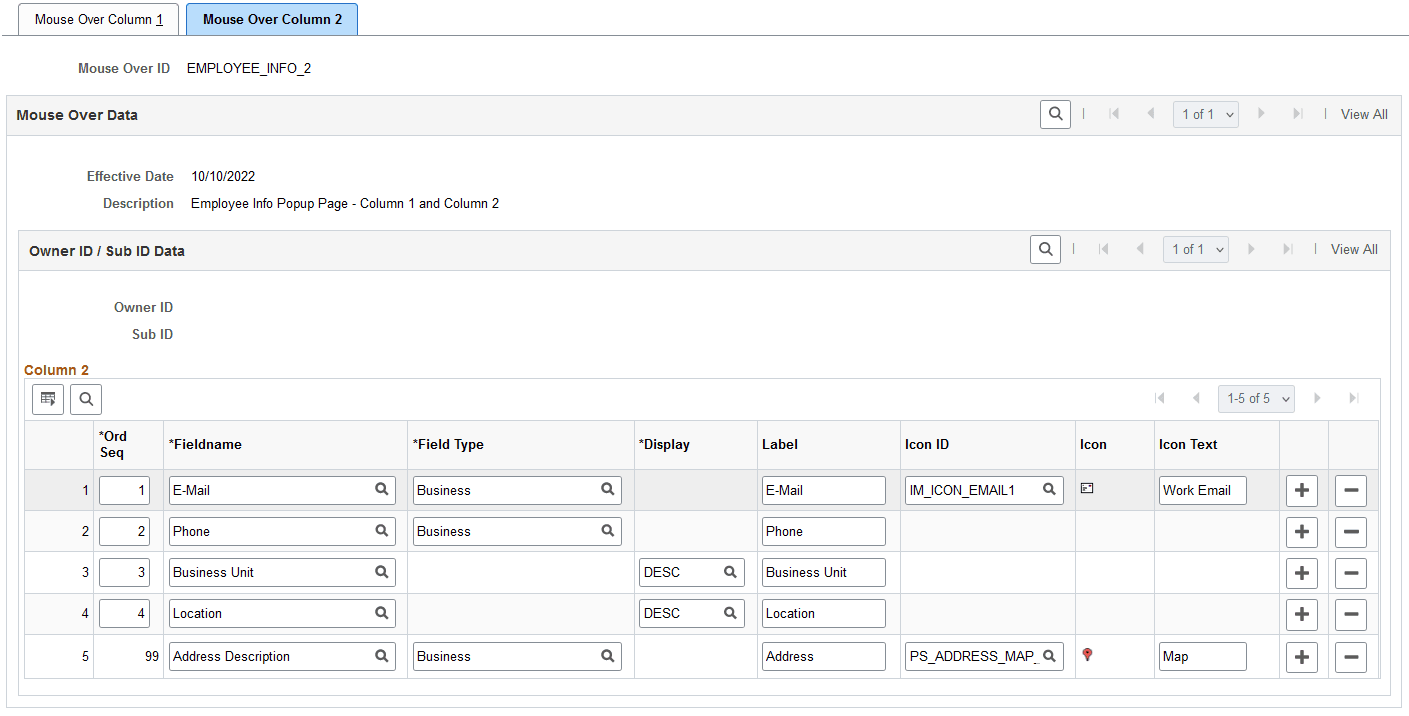Expand the 1 of 1 dropdown in Mouse Over Data

point(1205,114)
